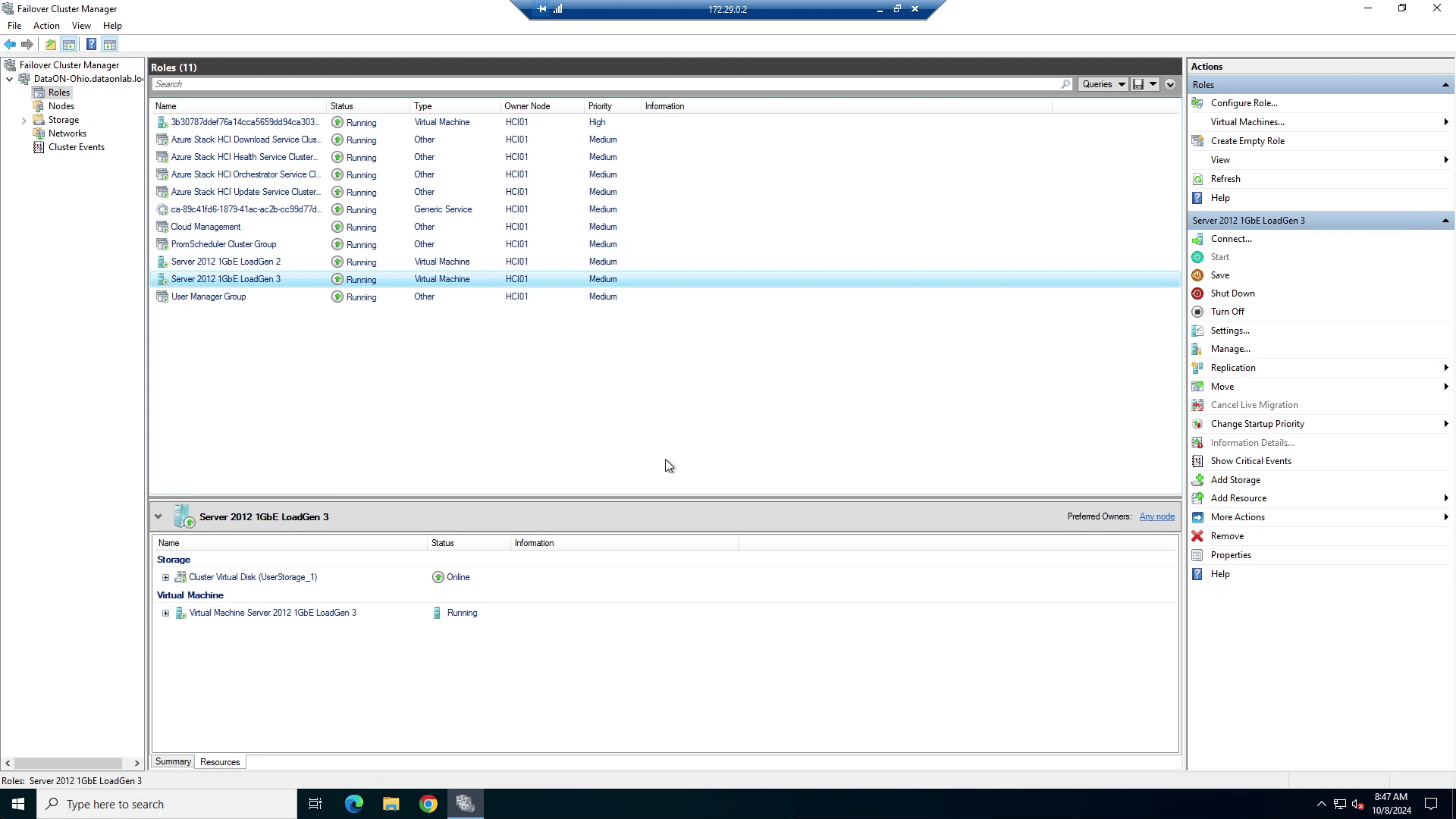The image size is (1456, 819).
Task: Open Microsoft Edge from taskbar
Action: tap(354, 804)
